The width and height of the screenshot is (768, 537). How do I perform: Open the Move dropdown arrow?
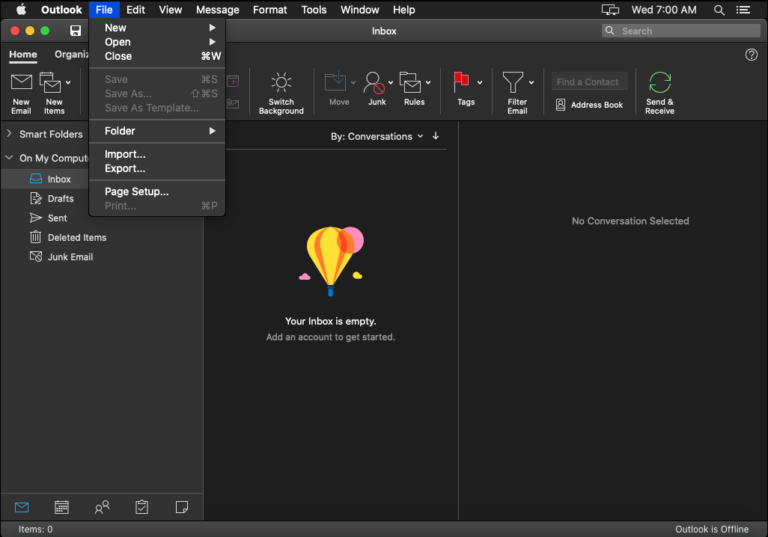coord(353,82)
